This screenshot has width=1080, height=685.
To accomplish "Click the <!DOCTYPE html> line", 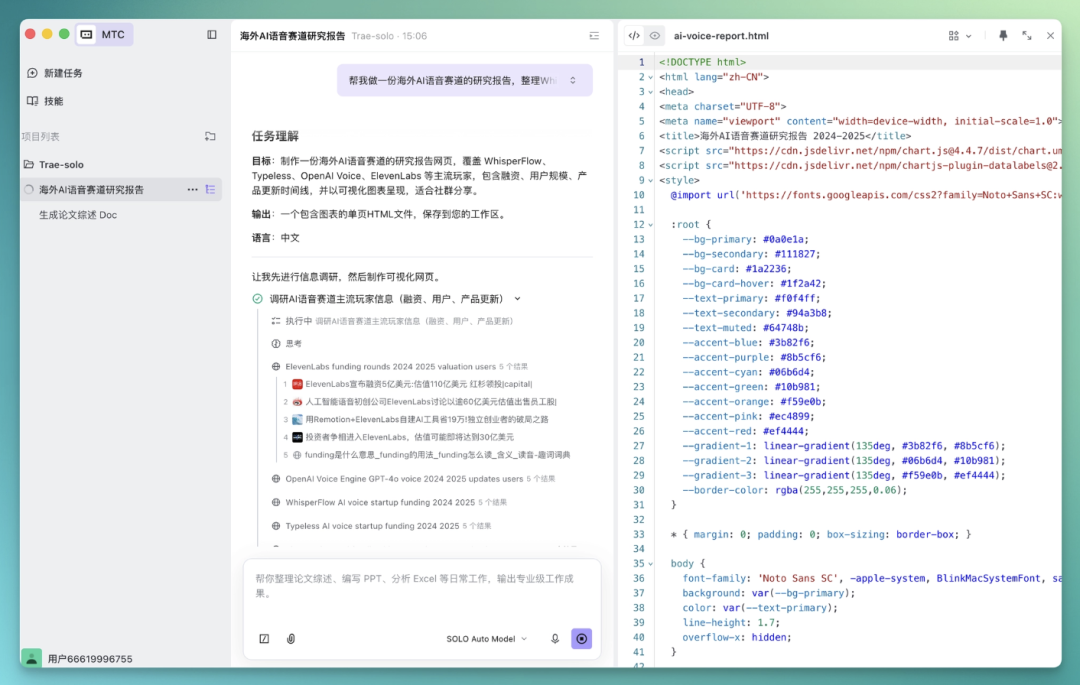I will pos(703,62).
